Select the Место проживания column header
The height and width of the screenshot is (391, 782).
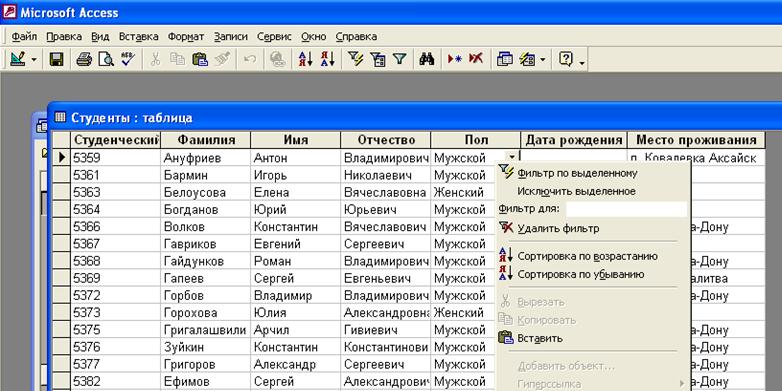697,140
